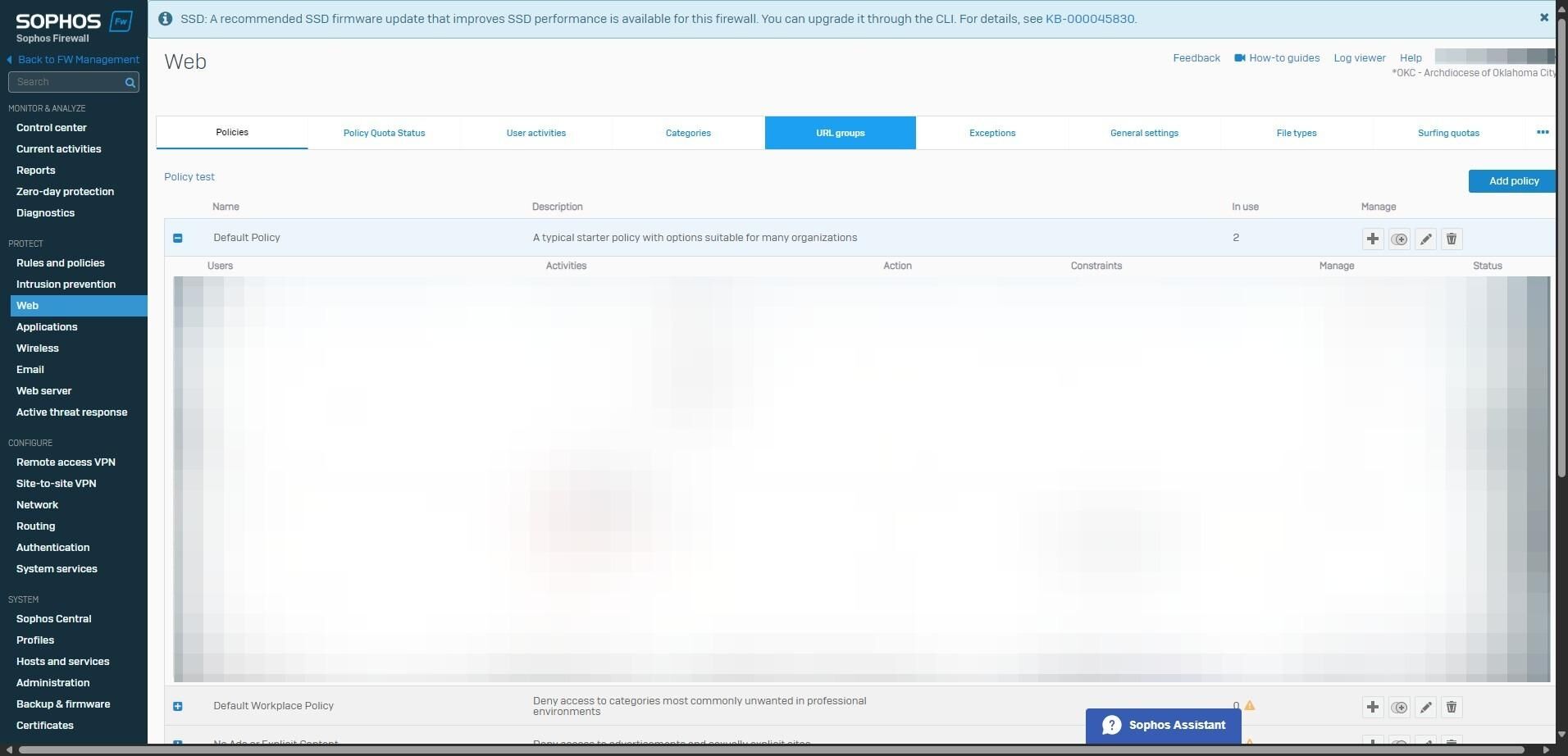The height and width of the screenshot is (756, 1568).
Task: Open Authentication settings
Action: tap(53, 548)
